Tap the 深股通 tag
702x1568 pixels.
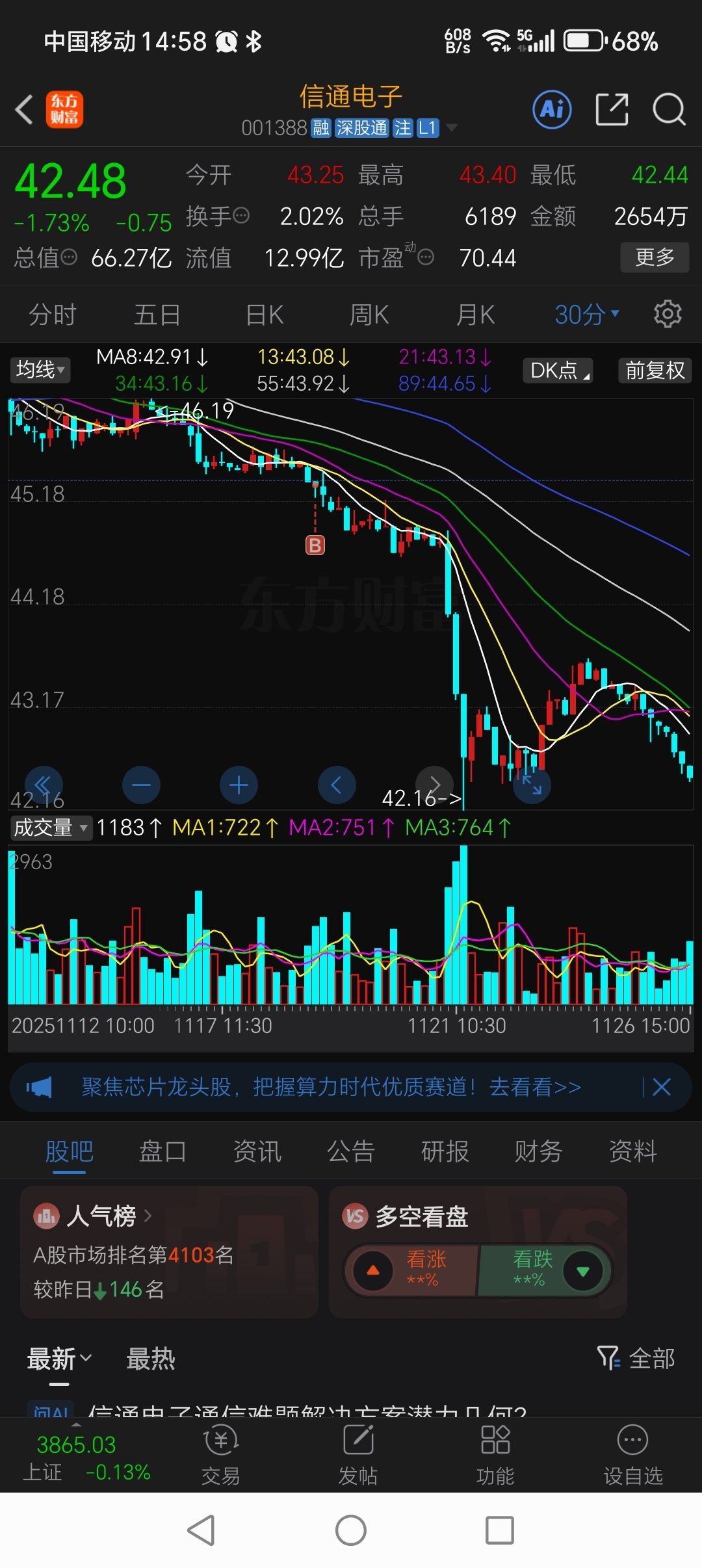click(362, 127)
